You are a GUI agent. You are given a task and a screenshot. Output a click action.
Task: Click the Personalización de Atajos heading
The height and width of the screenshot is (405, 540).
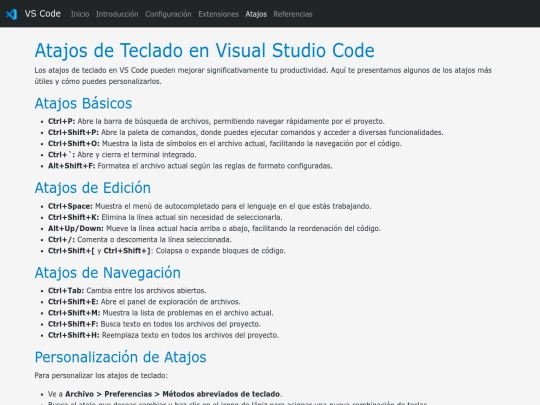point(121,357)
